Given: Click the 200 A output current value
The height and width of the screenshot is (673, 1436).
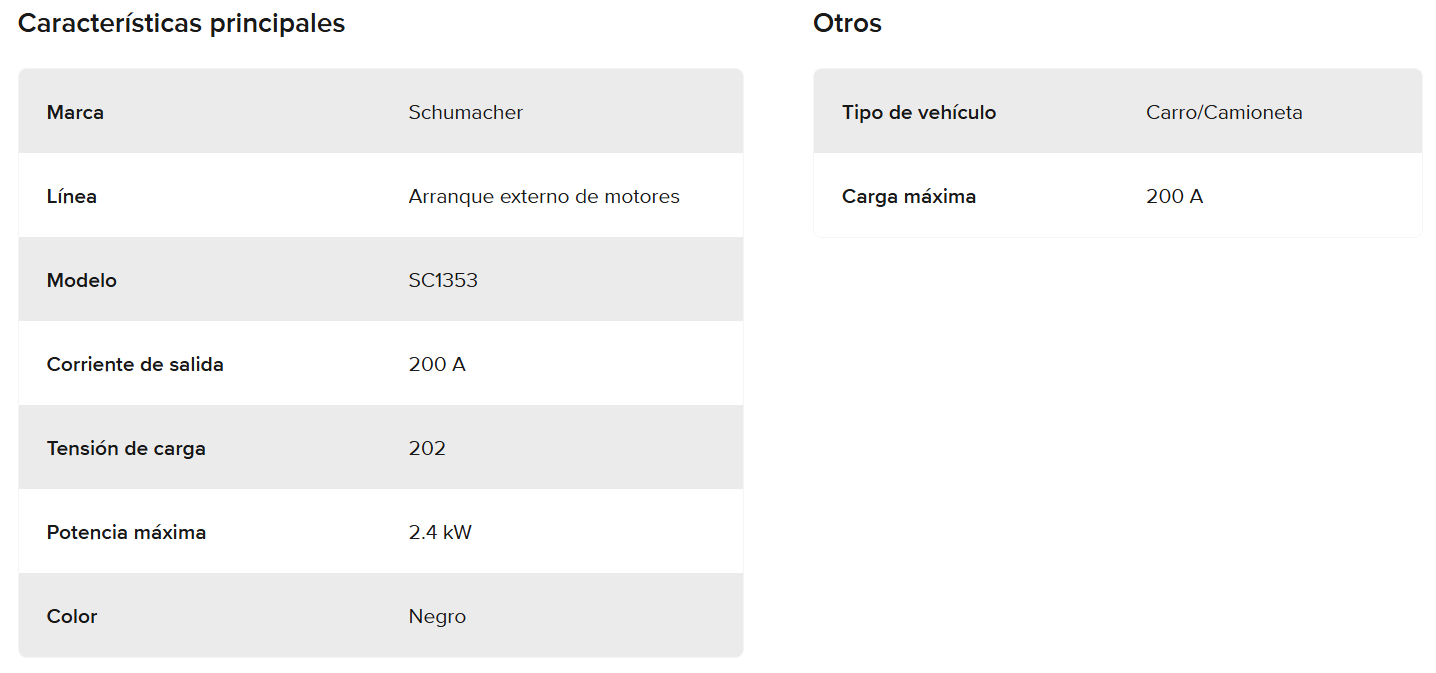Looking at the screenshot, I should [437, 364].
